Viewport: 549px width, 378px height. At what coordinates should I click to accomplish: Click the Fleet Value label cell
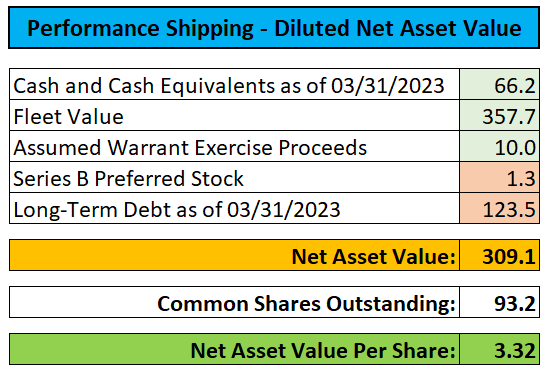coord(234,116)
